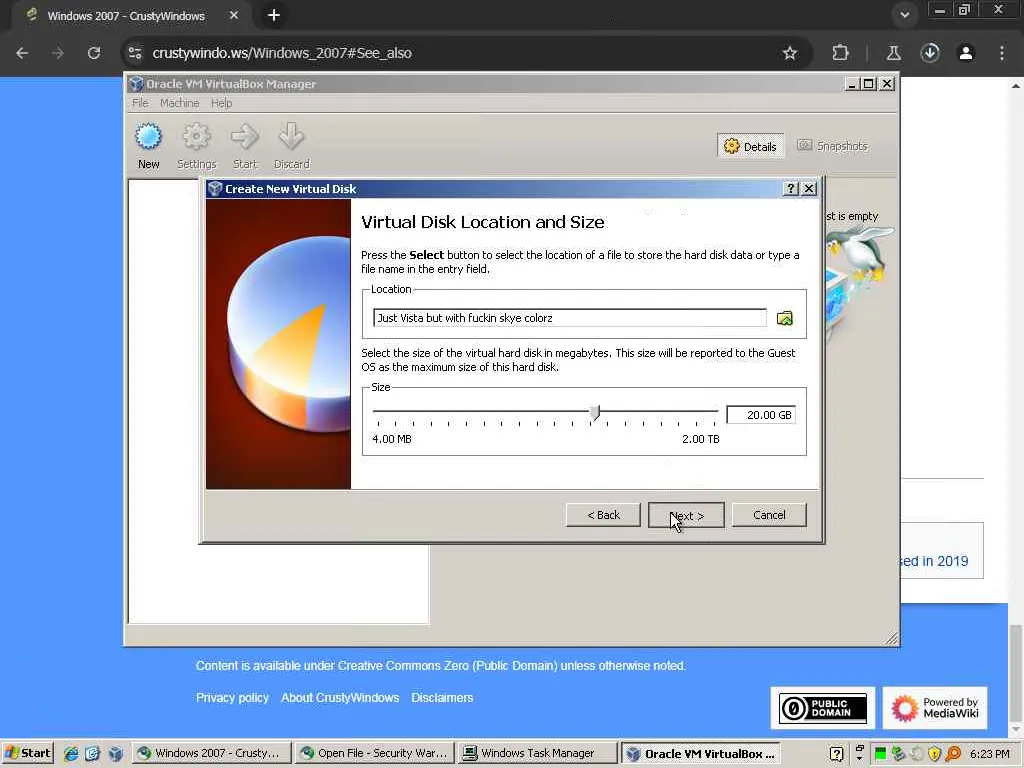Viewport: 1024px width, 768px height.
Task: Click the disk Location text field
Action: coord(569,318)
